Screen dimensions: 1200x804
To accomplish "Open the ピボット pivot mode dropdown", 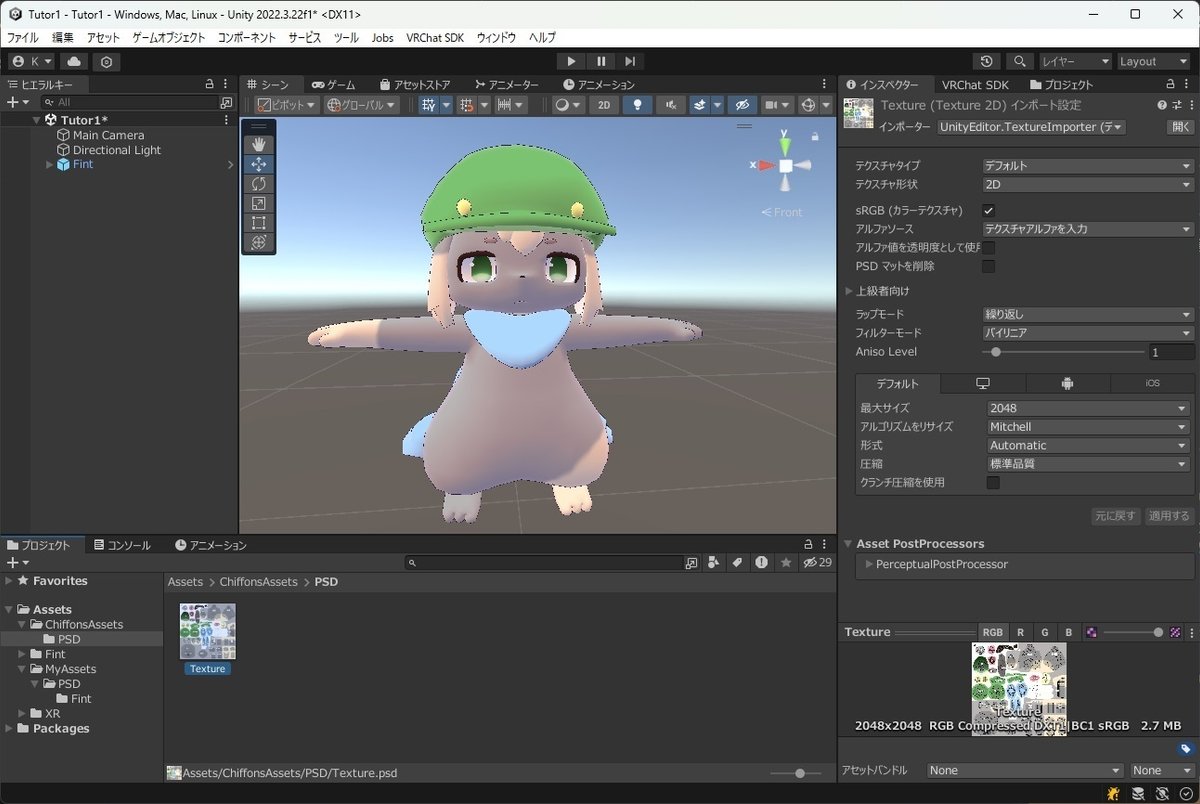I will 286,105.
